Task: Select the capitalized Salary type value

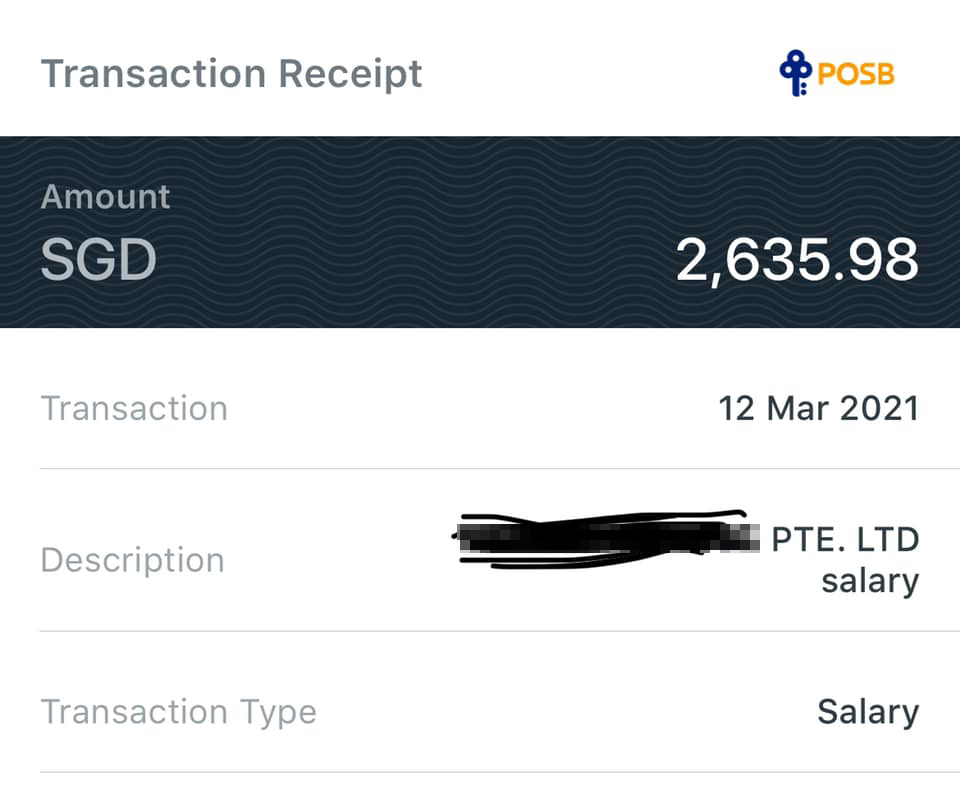Action: click(x=867, y=712)
